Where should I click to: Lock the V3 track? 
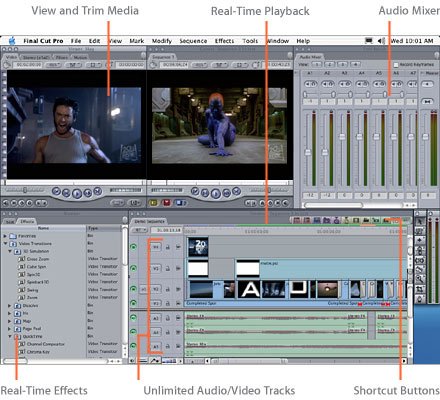coord(168,268)
